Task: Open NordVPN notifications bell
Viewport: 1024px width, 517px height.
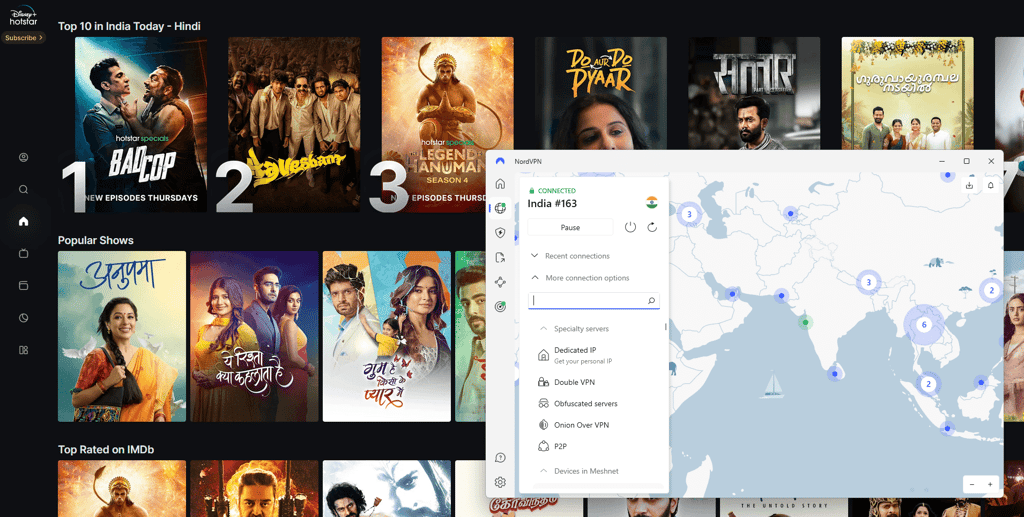Action: [990, 185]
